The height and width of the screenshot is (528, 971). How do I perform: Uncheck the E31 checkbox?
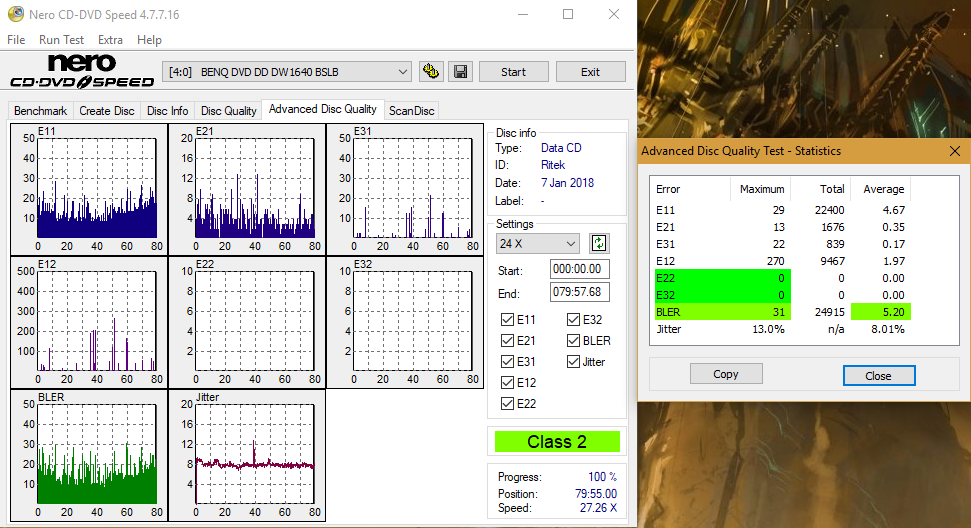pos(507,361)
